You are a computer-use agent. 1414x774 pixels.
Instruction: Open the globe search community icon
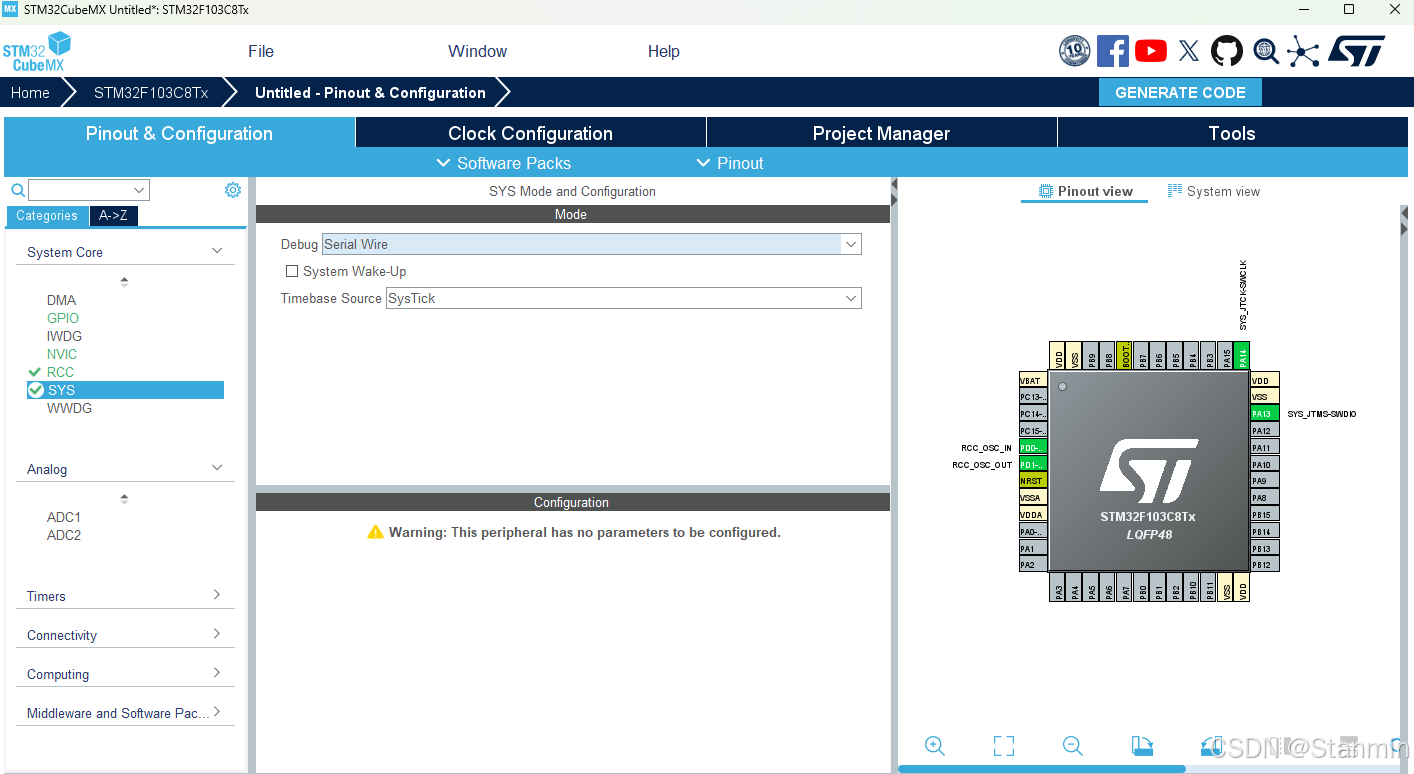pyautogui.click(x=1266, y=51)
